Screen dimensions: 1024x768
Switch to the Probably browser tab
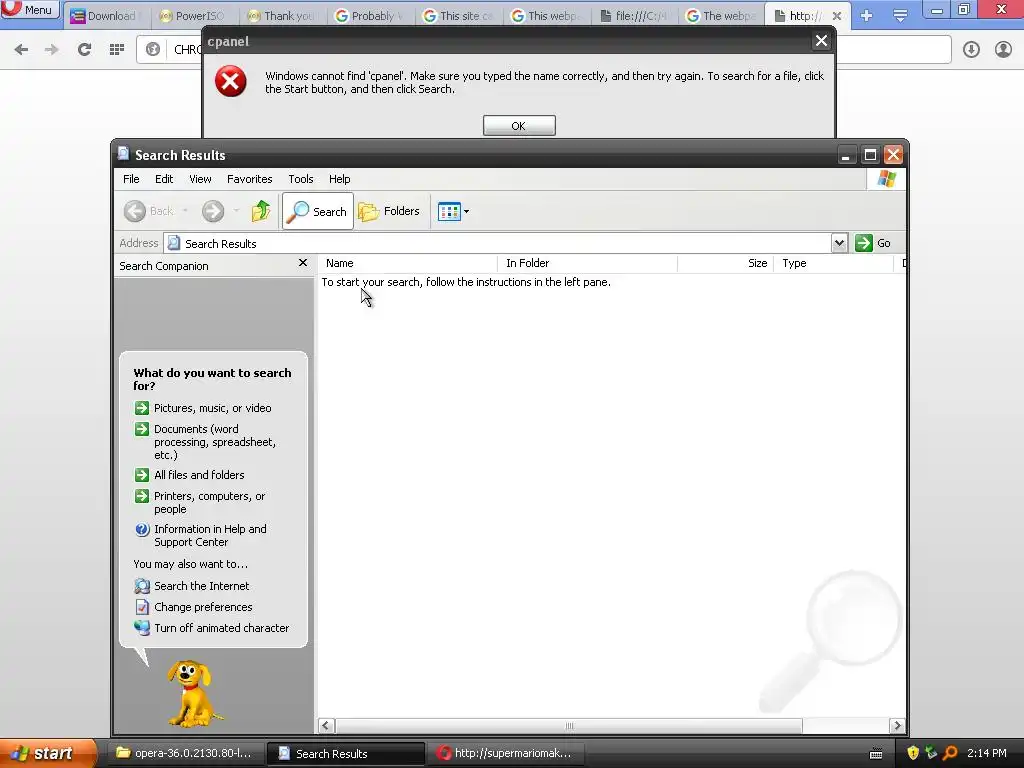pyautogui.click(x=370, y=16)
